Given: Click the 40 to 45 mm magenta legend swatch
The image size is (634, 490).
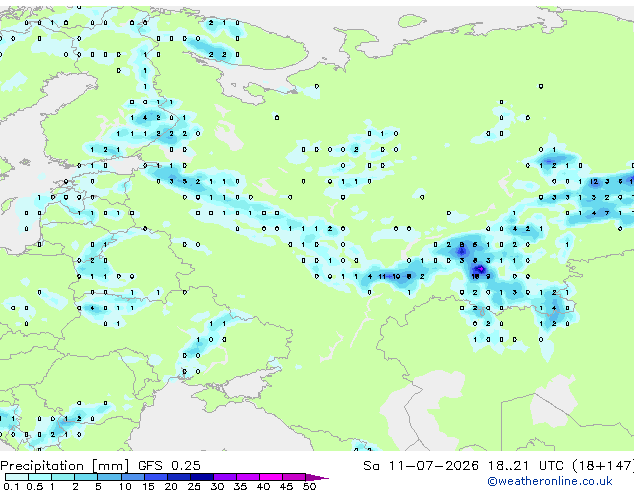Looking at the screenshot, I should coord(271,477).
